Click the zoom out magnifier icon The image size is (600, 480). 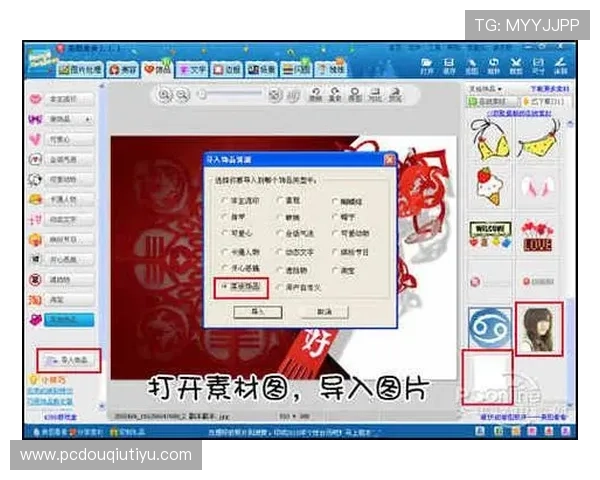183,95
